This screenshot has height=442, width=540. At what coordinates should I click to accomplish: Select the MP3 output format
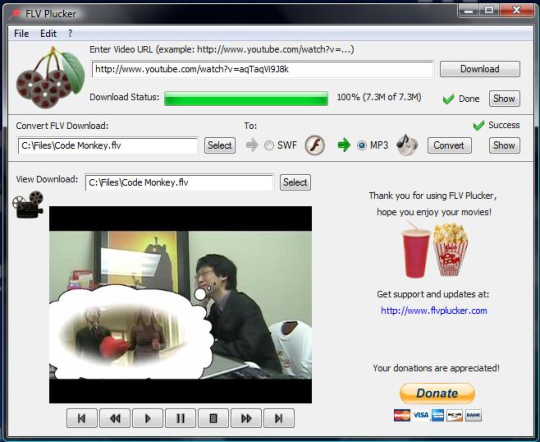click(x=362, y=145)
